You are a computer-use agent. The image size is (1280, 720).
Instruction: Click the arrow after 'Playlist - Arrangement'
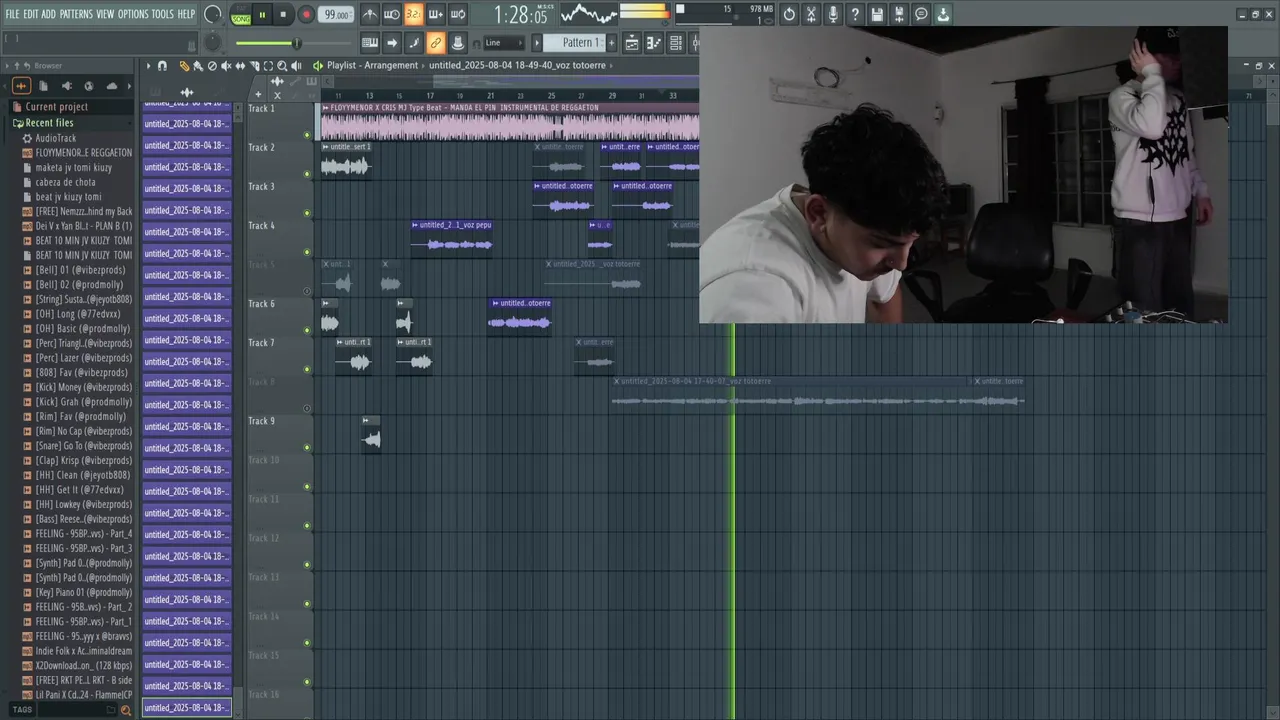(424, 66)
